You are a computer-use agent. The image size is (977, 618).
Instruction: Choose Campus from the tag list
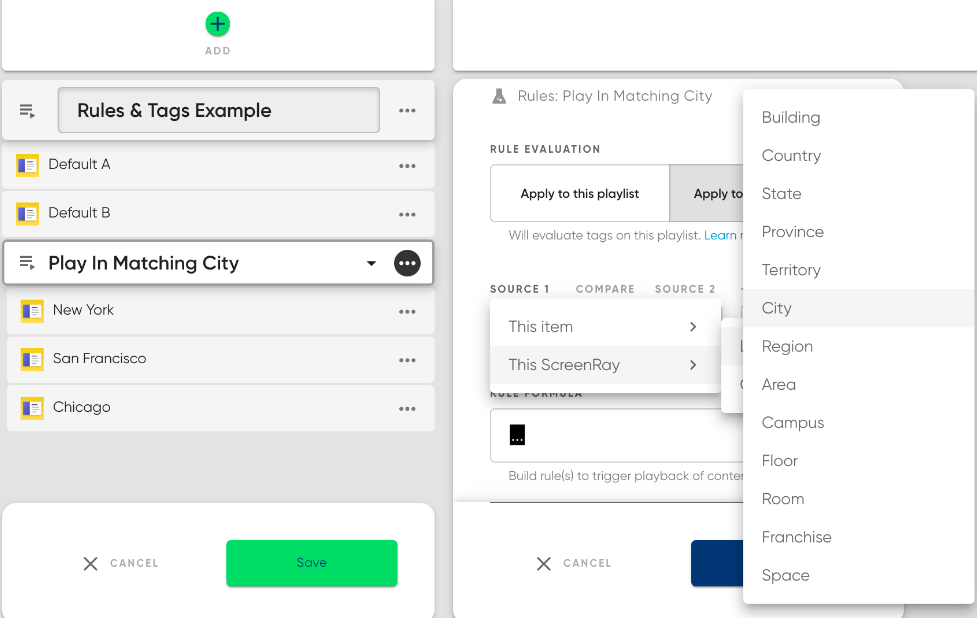click(859, 422)
